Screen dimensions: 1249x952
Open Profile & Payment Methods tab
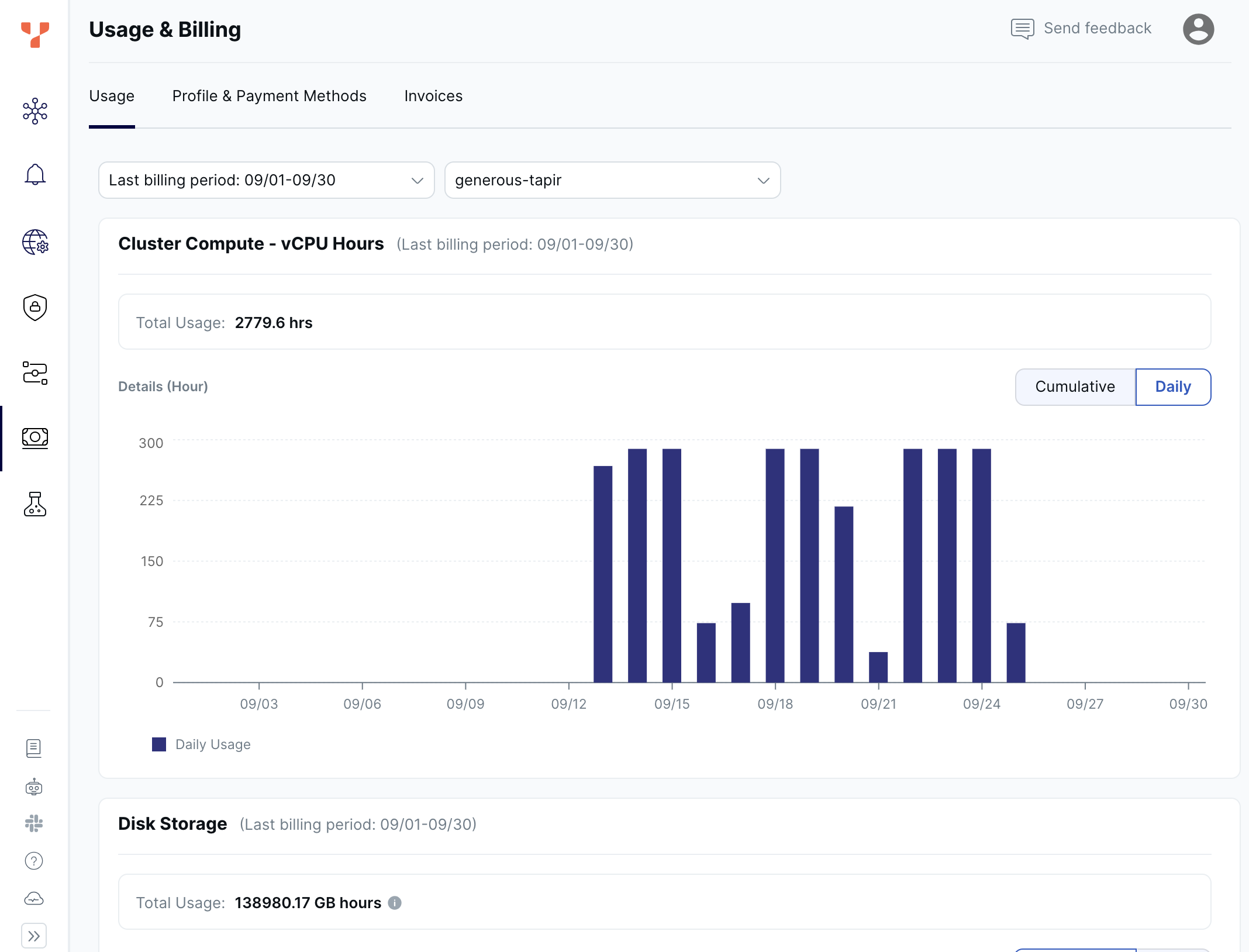pos(269,95)
